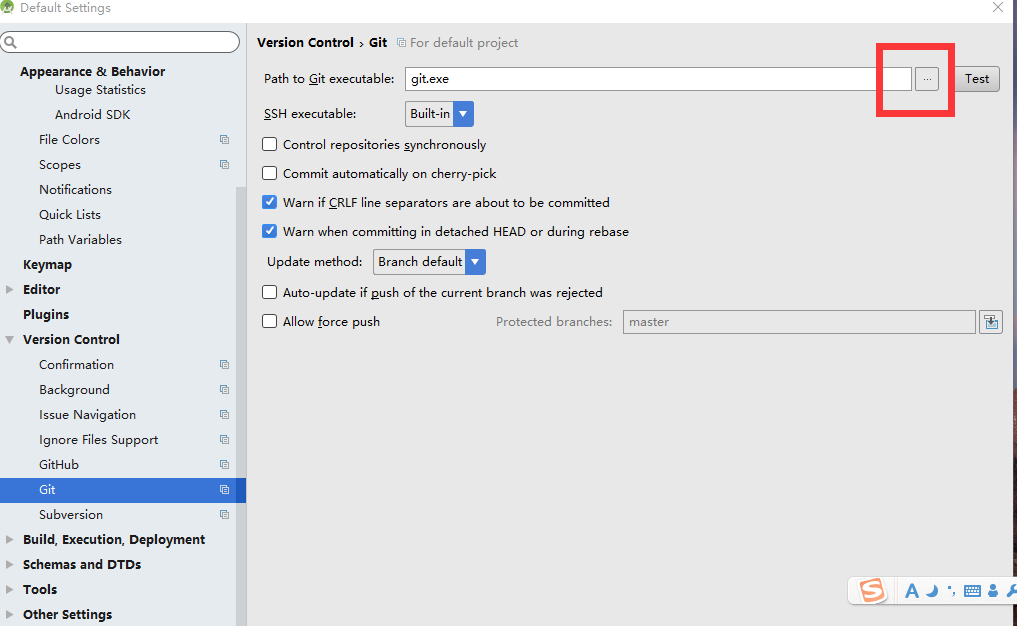Image resolution: width=1017 pixels, height=626 pixels.
Task: Uncheck the CRLF line separators warning
Action: (x=269, y=202)
